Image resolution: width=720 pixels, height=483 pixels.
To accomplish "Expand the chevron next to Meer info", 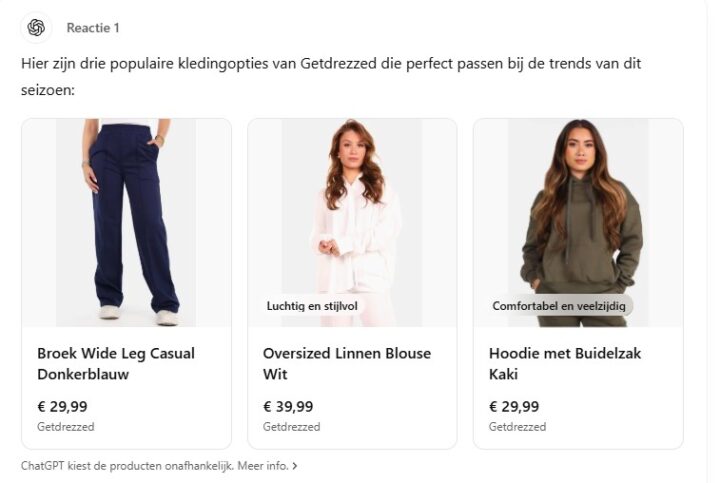I will point(295,466).
